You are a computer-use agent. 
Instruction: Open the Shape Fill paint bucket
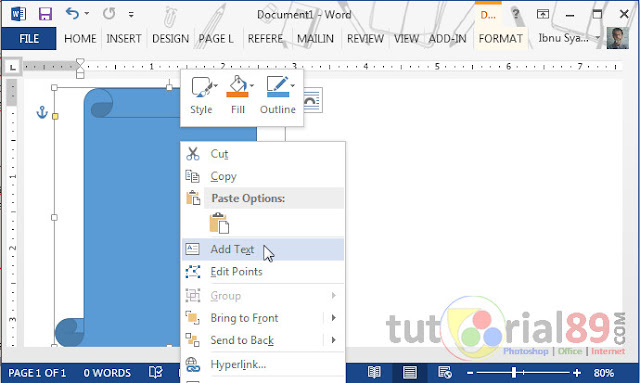(x=238, y=87)
